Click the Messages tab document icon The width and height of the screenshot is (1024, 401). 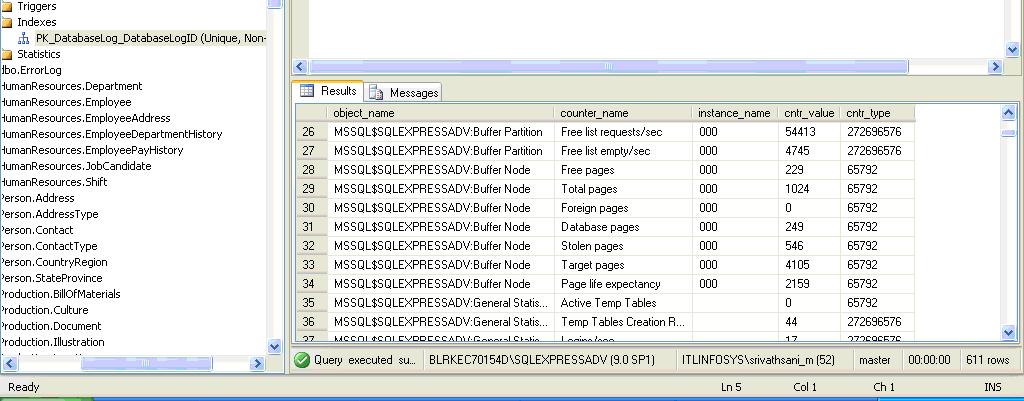click(x=376, y=93)
